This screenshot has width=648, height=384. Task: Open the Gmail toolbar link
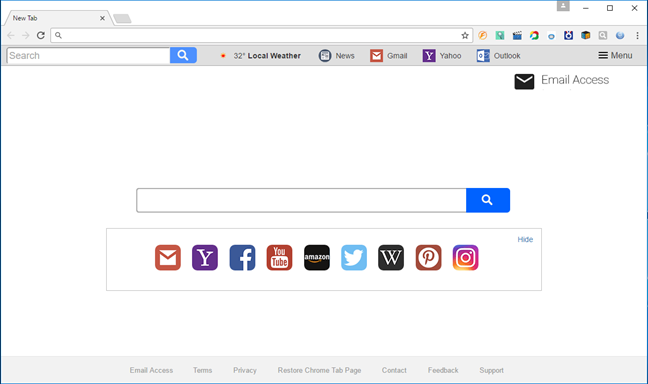click(x=388, y=56)
